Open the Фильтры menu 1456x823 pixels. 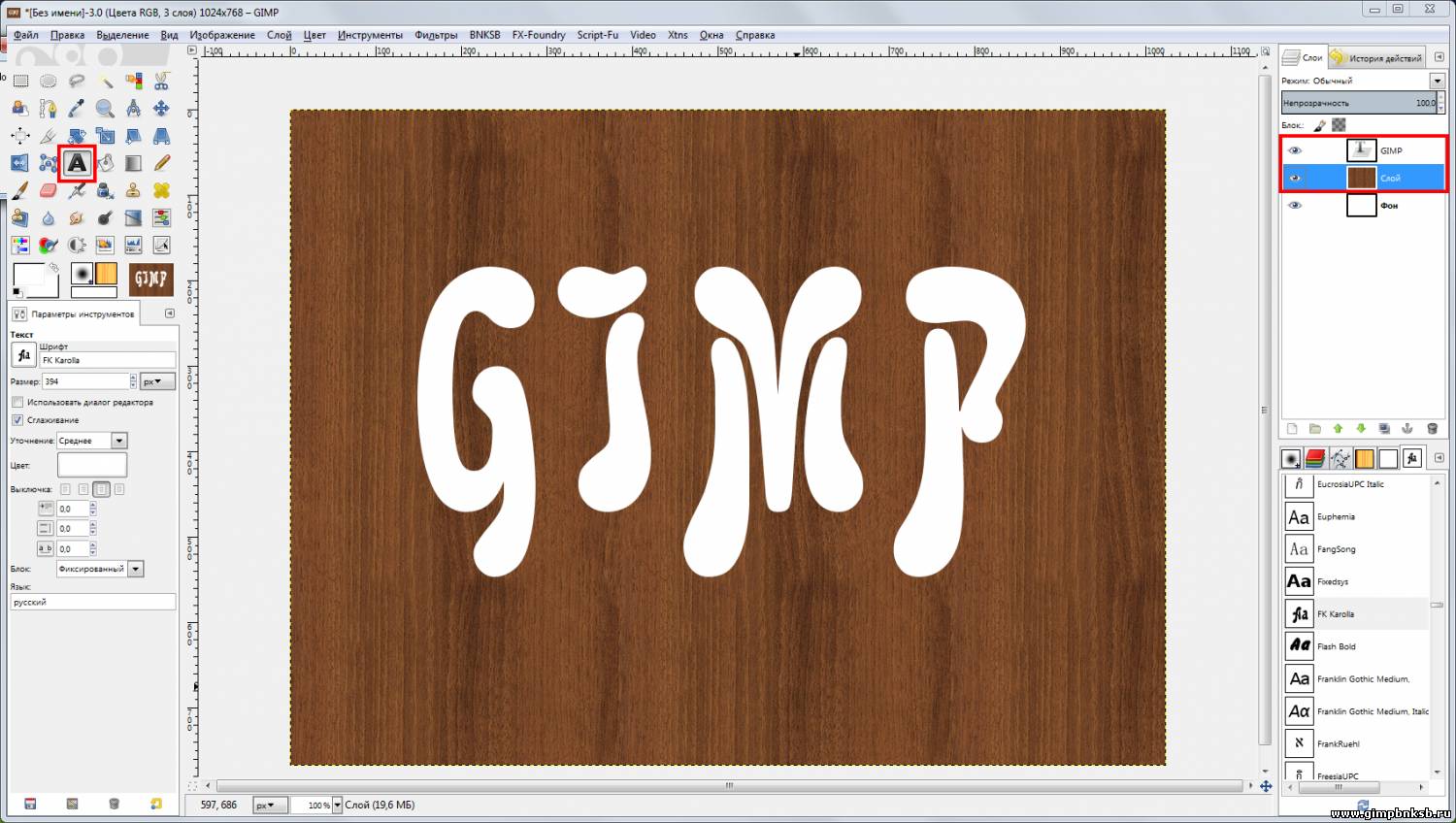coord(436,35)
